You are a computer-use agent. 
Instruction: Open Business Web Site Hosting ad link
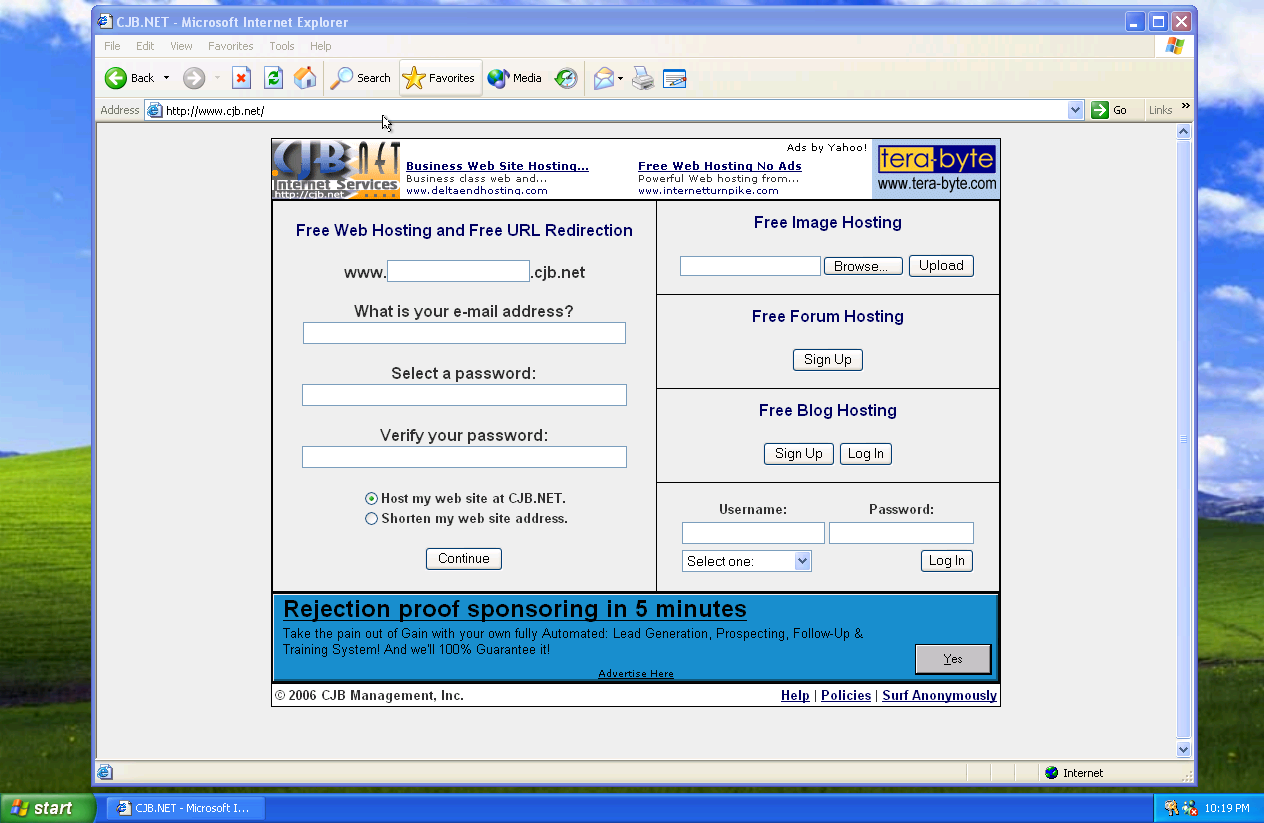pos(497,166)
